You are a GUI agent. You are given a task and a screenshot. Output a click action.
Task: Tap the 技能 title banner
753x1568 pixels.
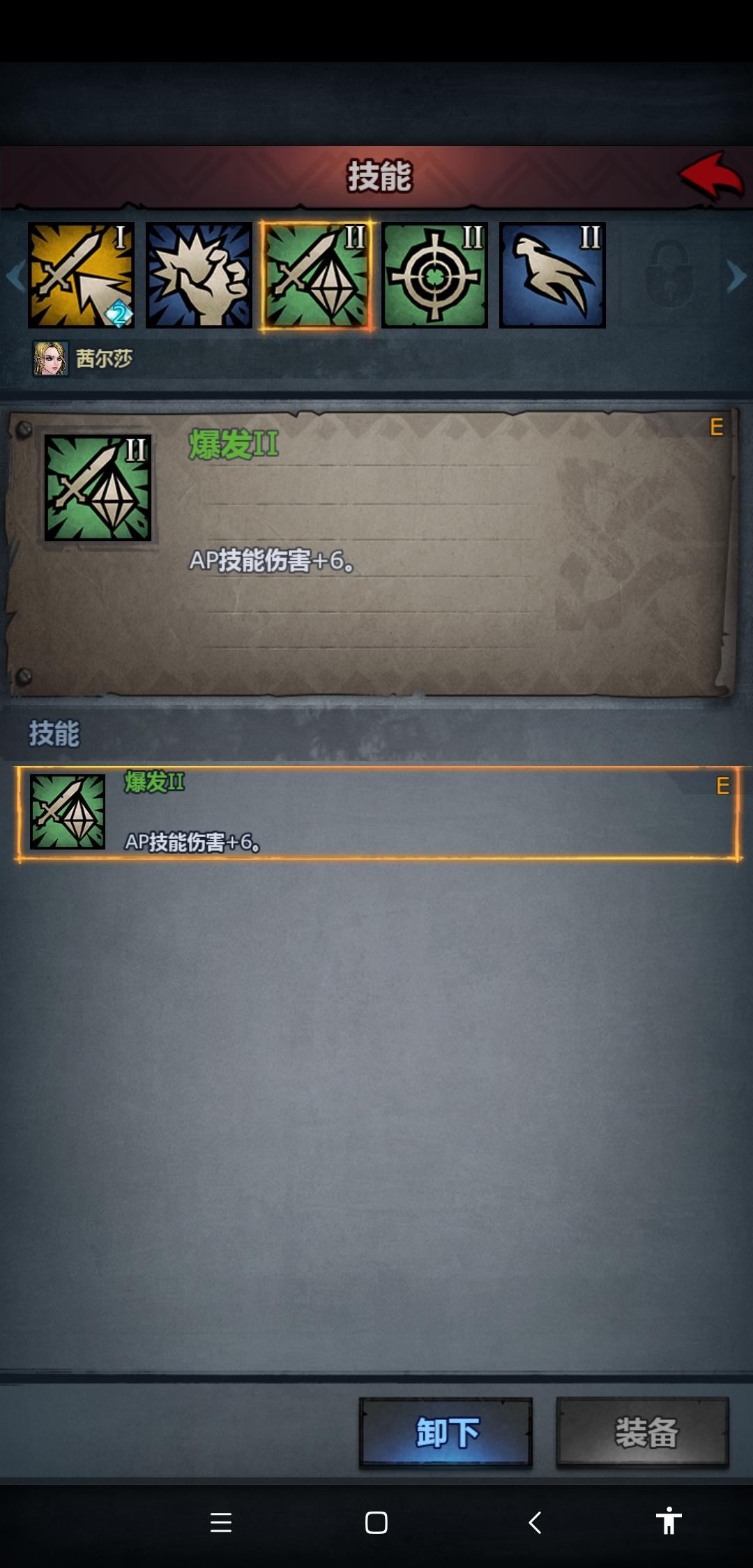379,176
